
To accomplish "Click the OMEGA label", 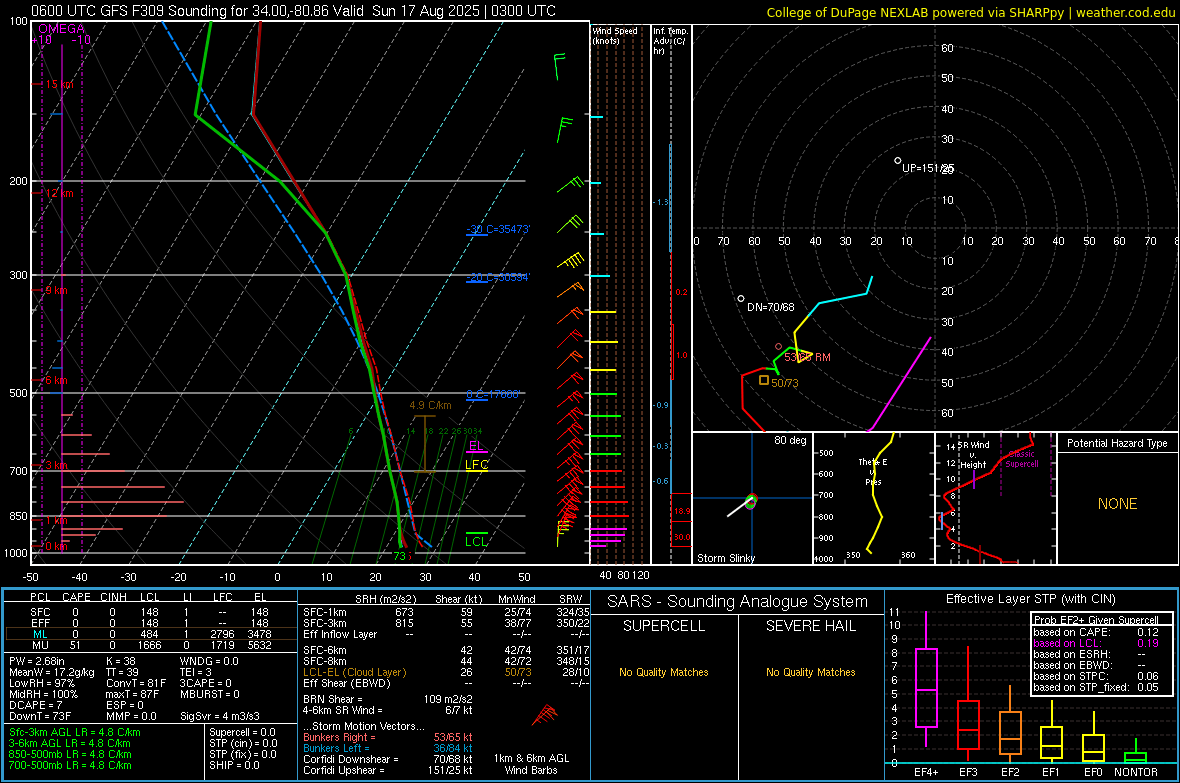I will (61, 29).
